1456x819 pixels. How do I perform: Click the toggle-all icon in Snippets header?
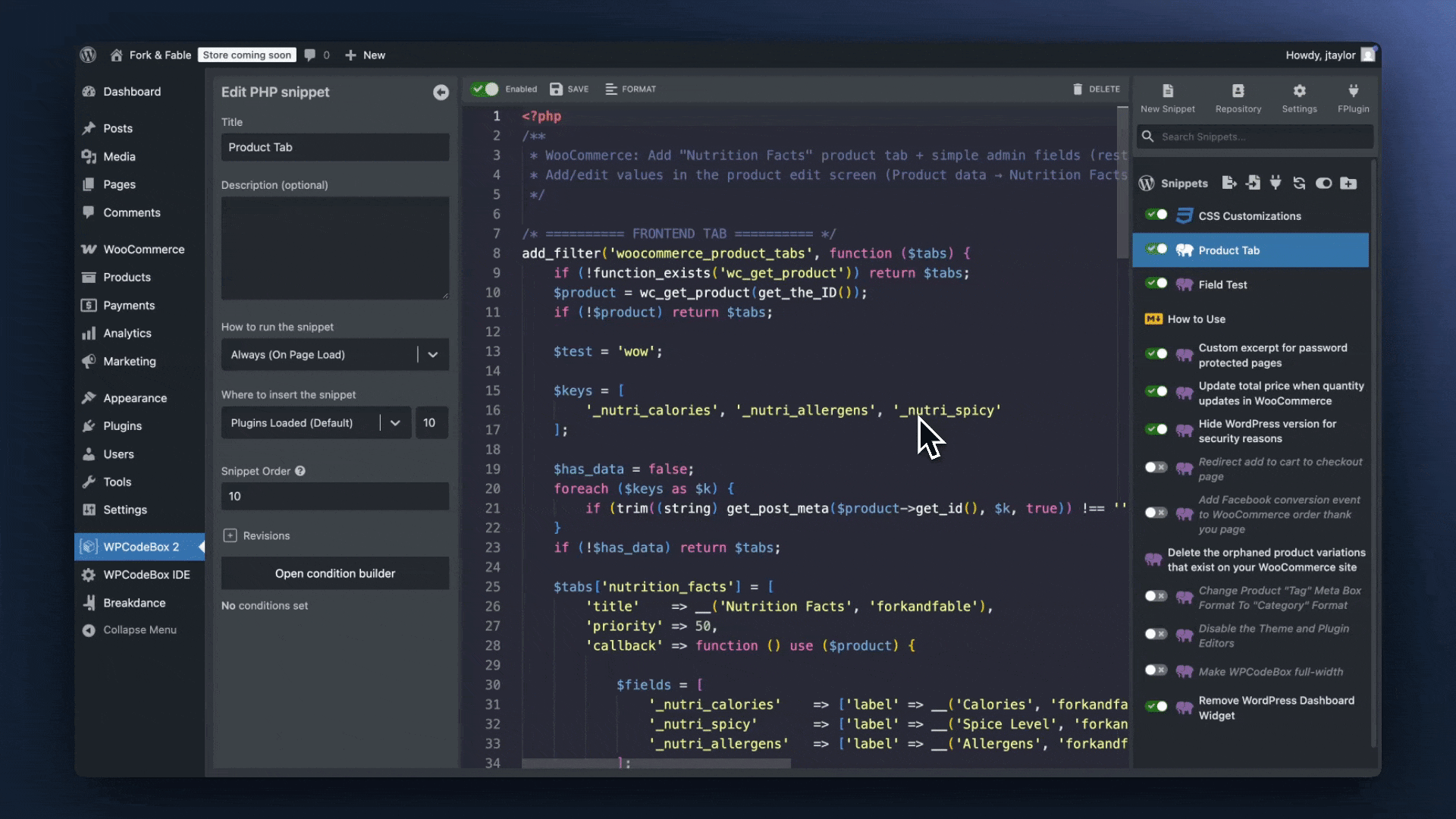point(1323,183)
